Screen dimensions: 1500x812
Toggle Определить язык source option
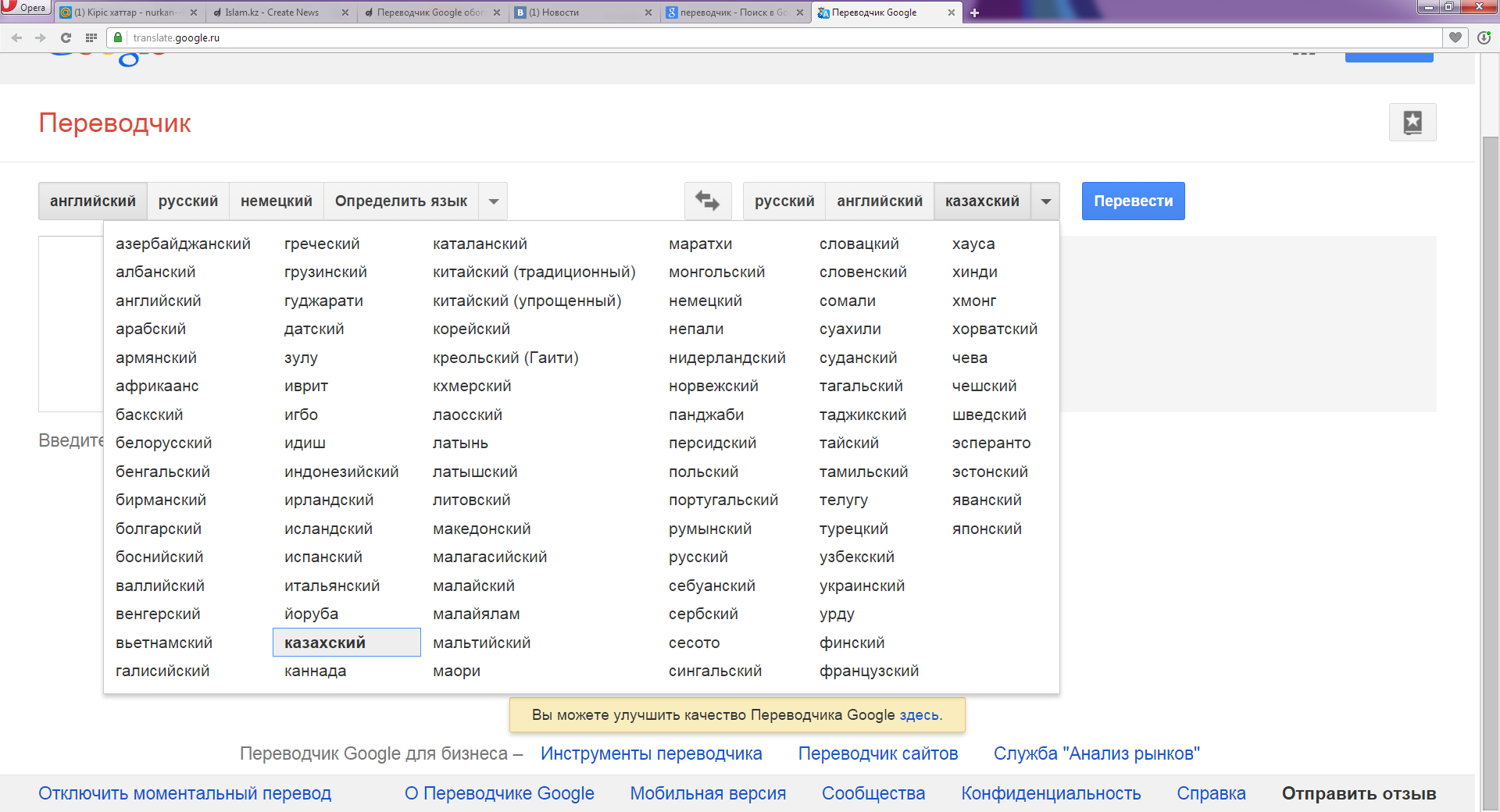[x=401, y=201]
